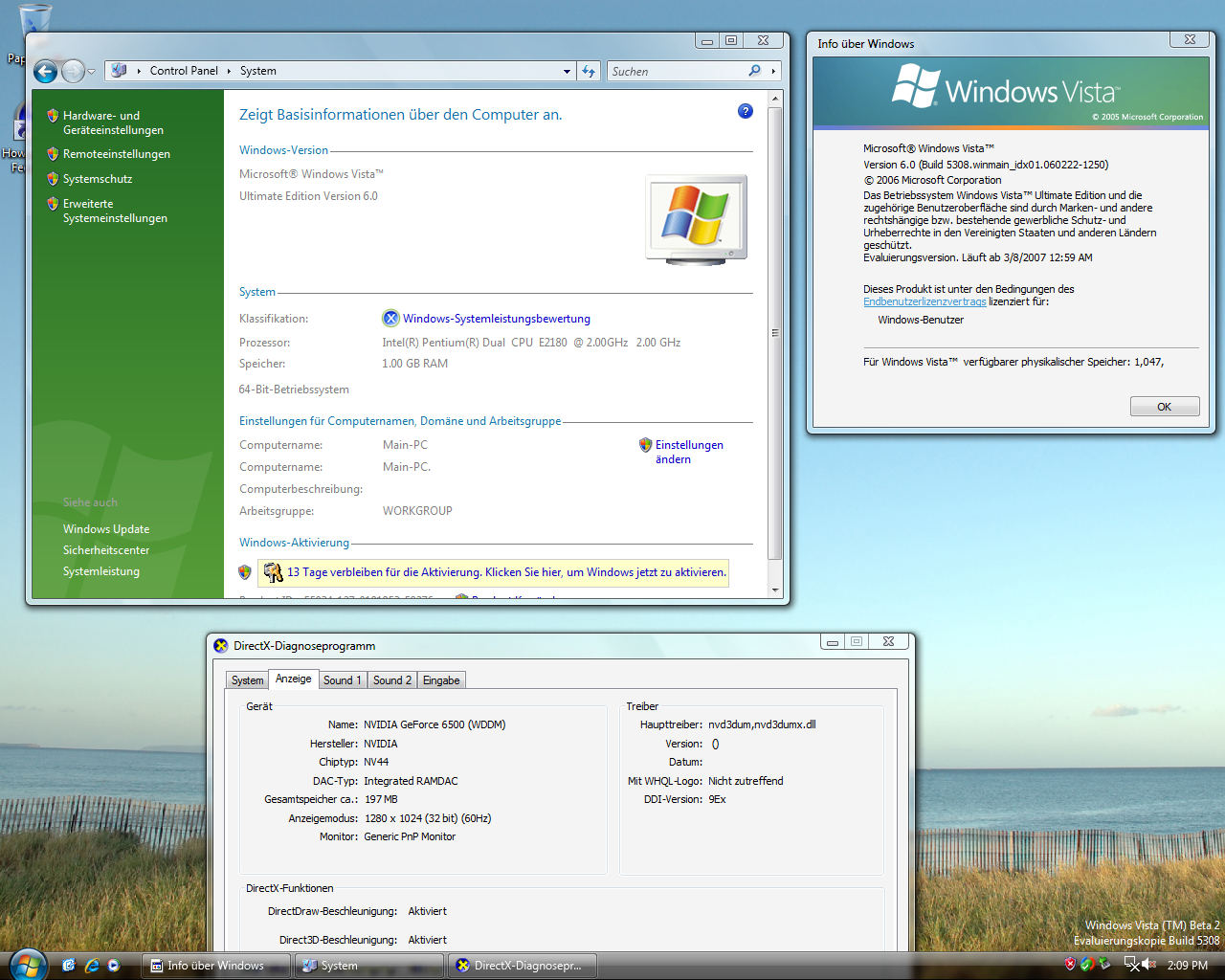This screenshot has width=1225, height=980.
Task: Open the recent pages dropdown arrow
Action: (91, 72)
